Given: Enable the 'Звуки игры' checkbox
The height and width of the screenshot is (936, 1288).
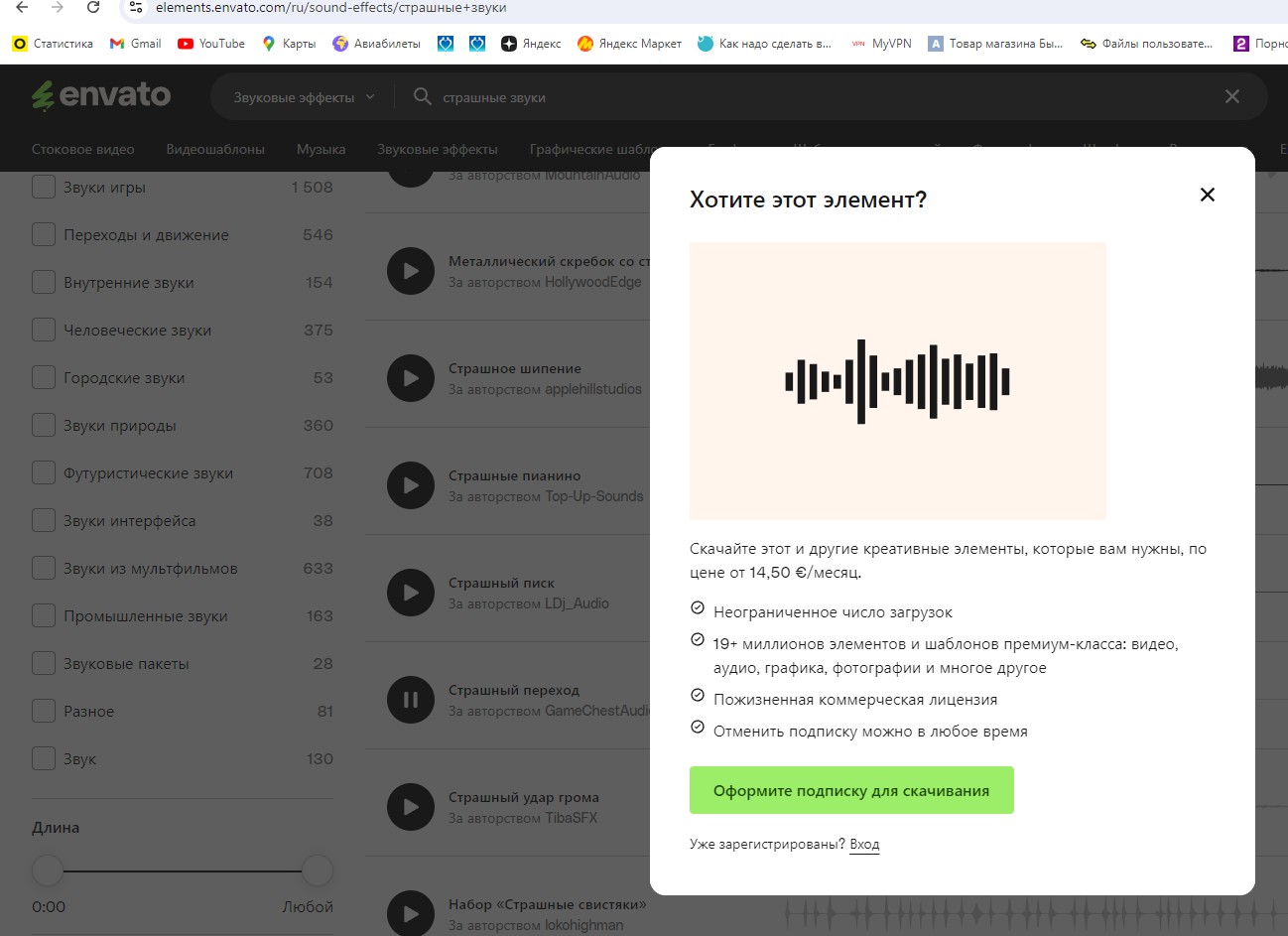Looking at the screenshot, I should coord(44,188).
